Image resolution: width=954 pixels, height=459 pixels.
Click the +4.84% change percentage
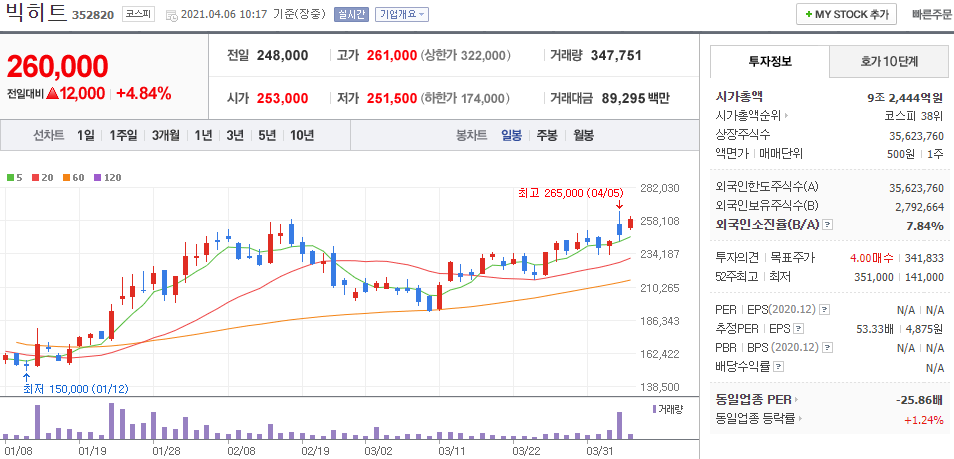[x=144, y=94]
